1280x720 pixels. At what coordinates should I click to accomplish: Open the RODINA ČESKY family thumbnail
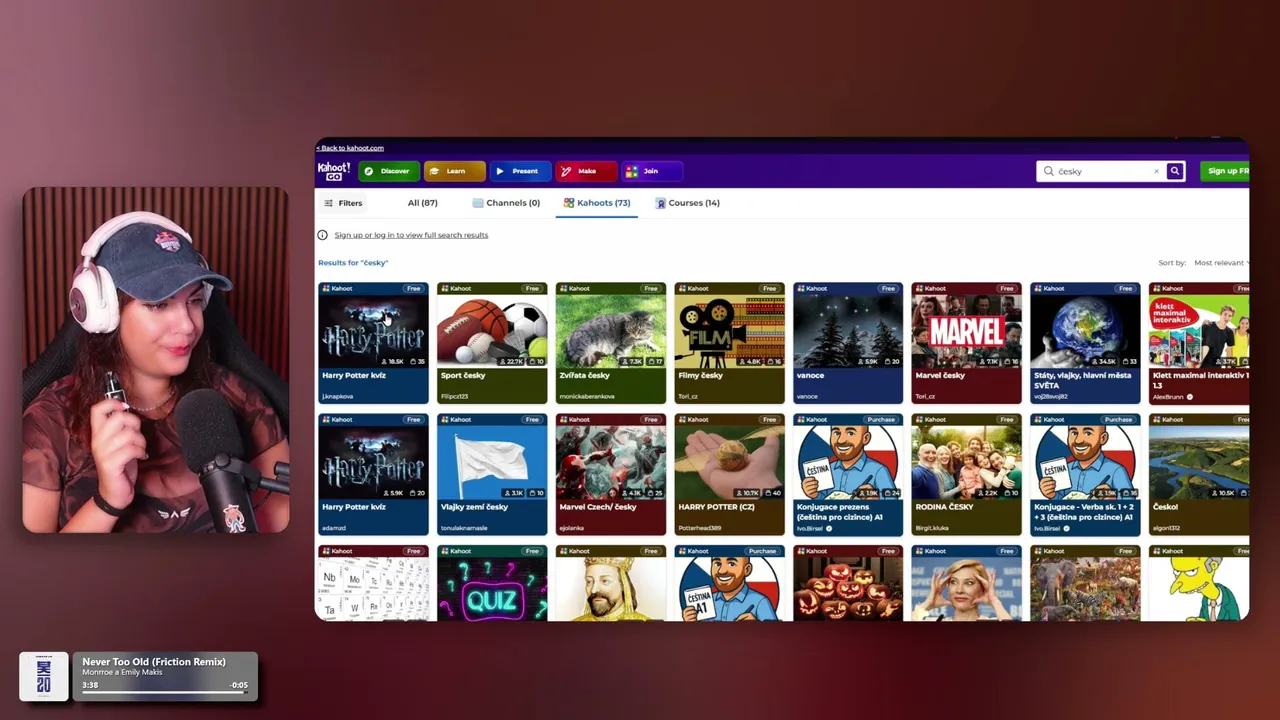966,463
